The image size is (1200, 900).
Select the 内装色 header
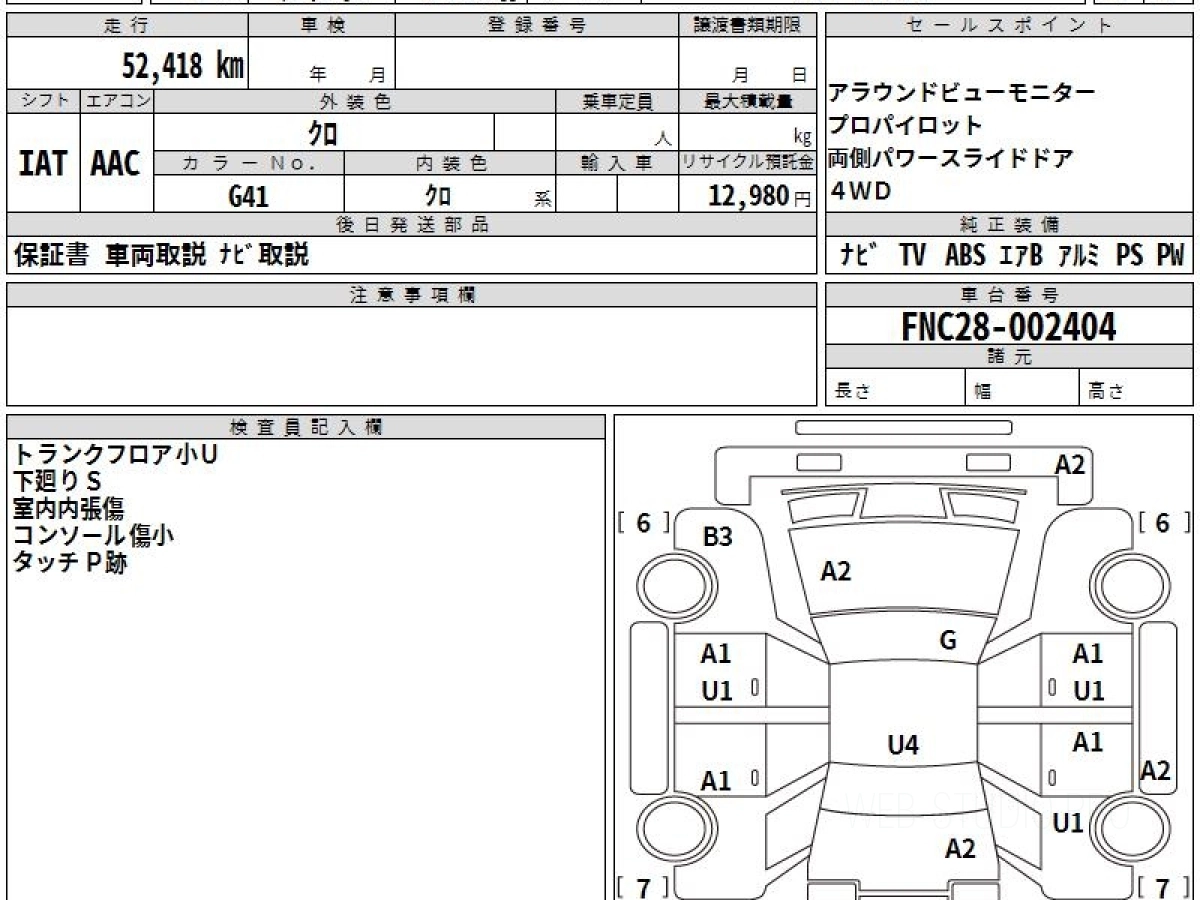coord(450,163)
